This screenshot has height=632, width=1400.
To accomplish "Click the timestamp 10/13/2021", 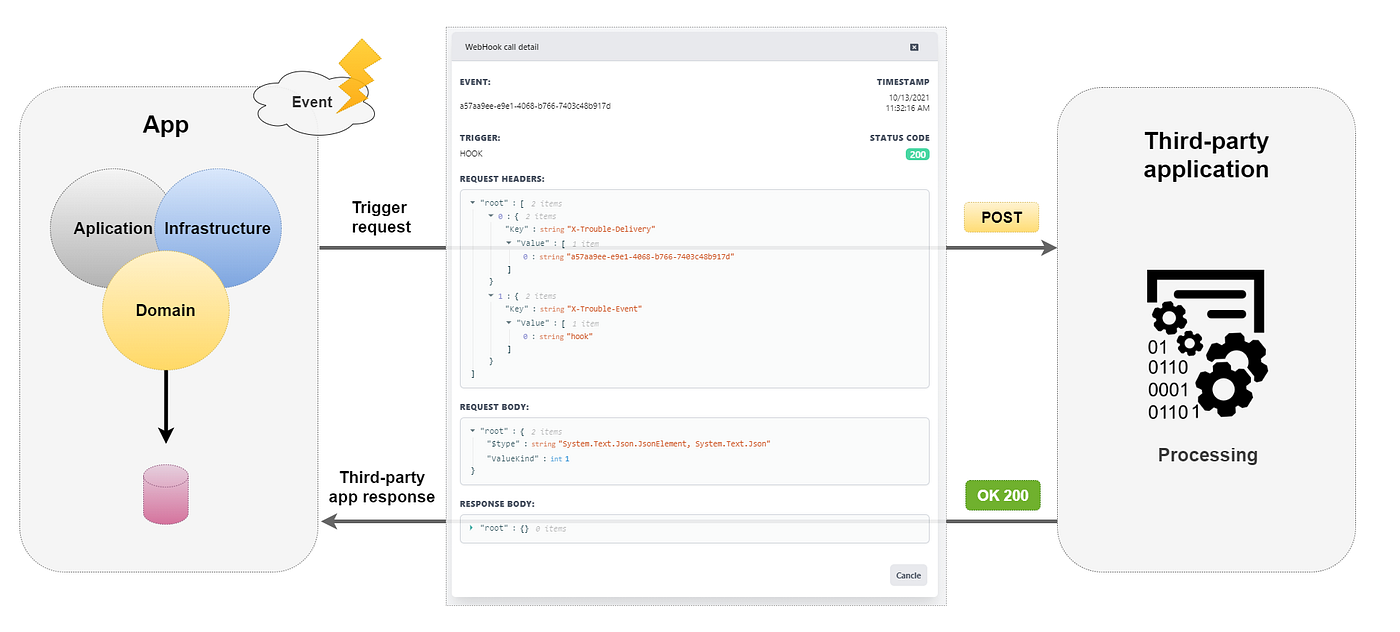I will (x=909, y=97).
